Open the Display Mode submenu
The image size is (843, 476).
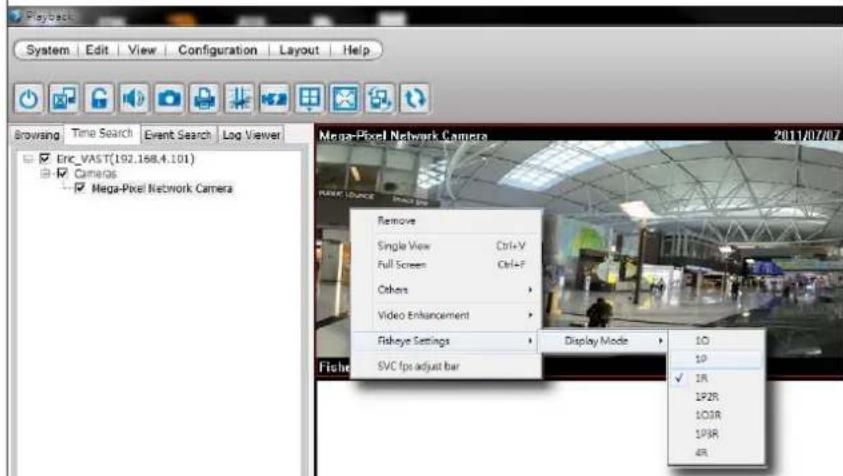coord(604,341)
